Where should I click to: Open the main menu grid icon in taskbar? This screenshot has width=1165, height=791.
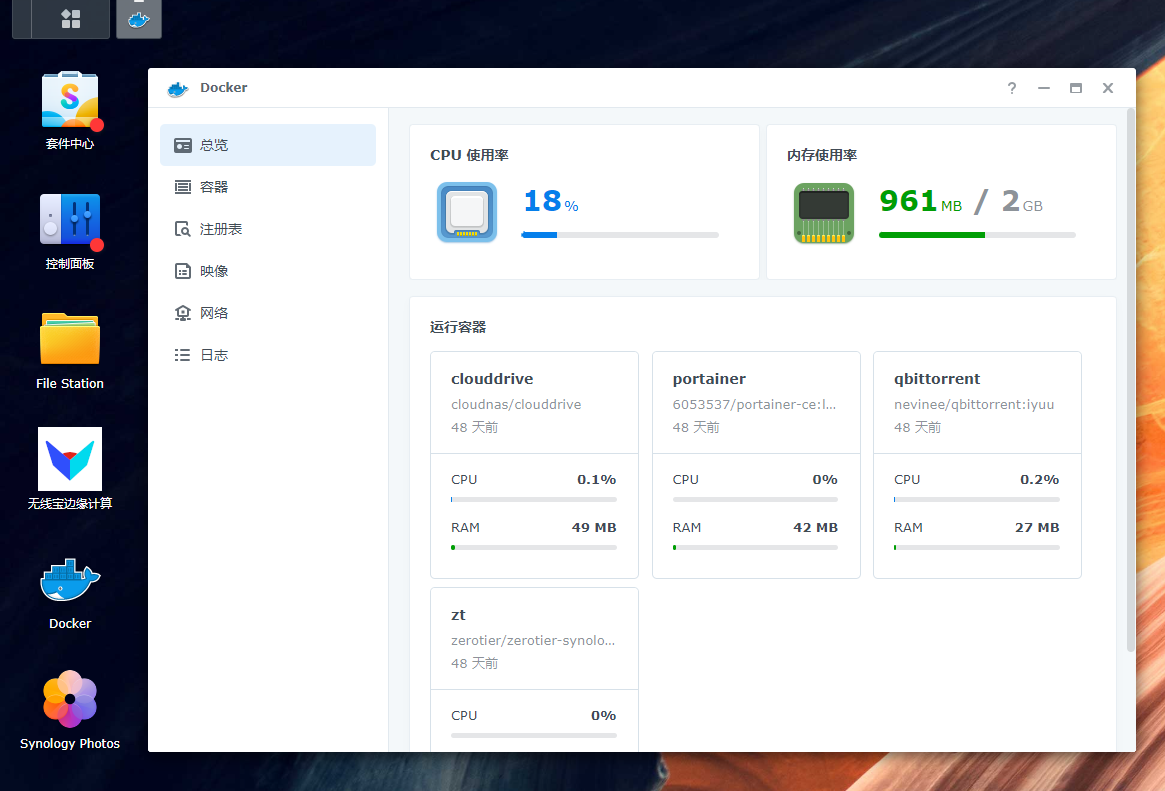(71, 19)
